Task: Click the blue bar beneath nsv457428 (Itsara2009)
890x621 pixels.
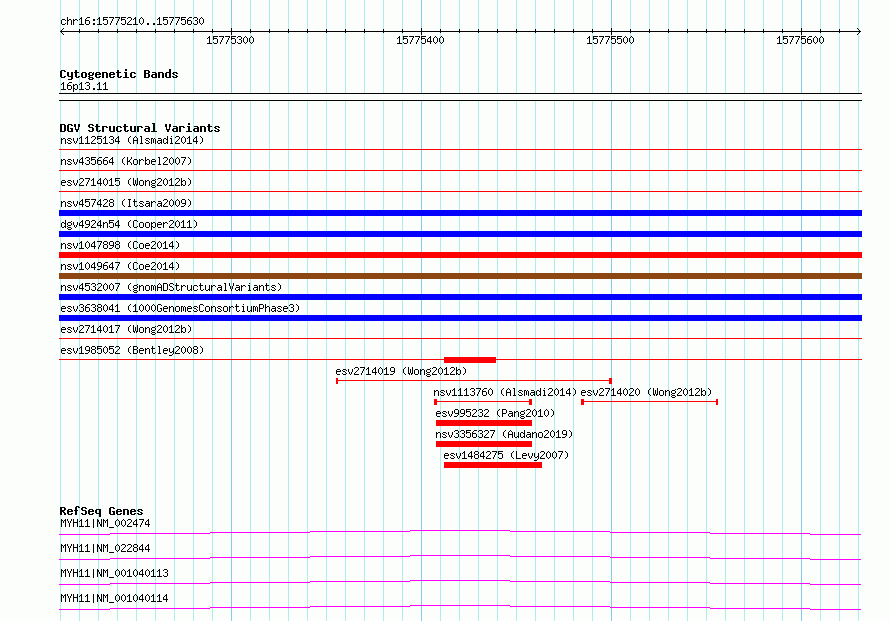Action: pos(460,213)
